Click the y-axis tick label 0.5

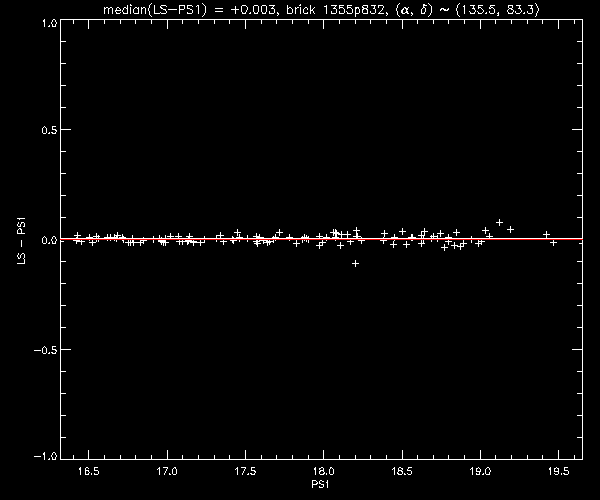pos(49,130)
